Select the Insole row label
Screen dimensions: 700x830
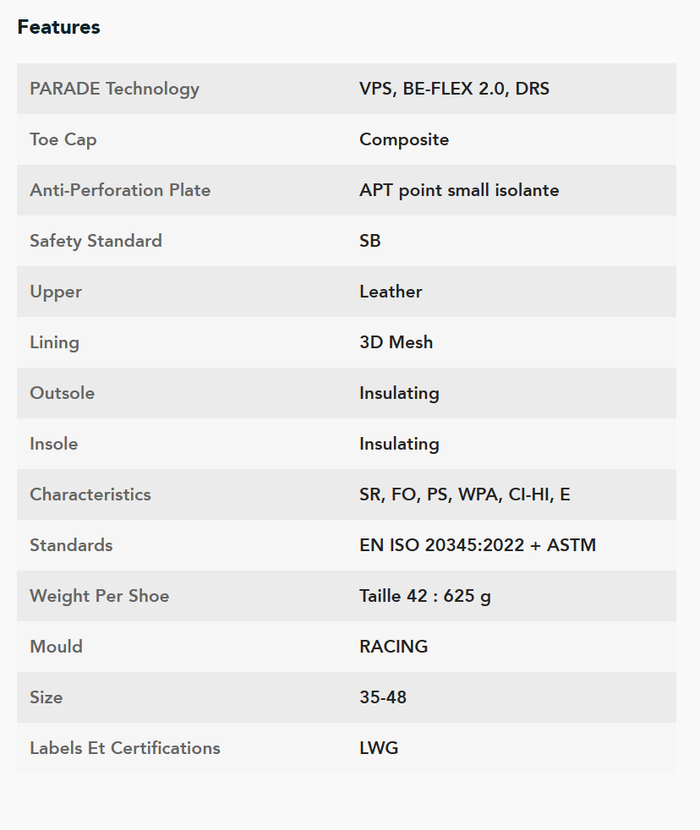click(53, 444)
